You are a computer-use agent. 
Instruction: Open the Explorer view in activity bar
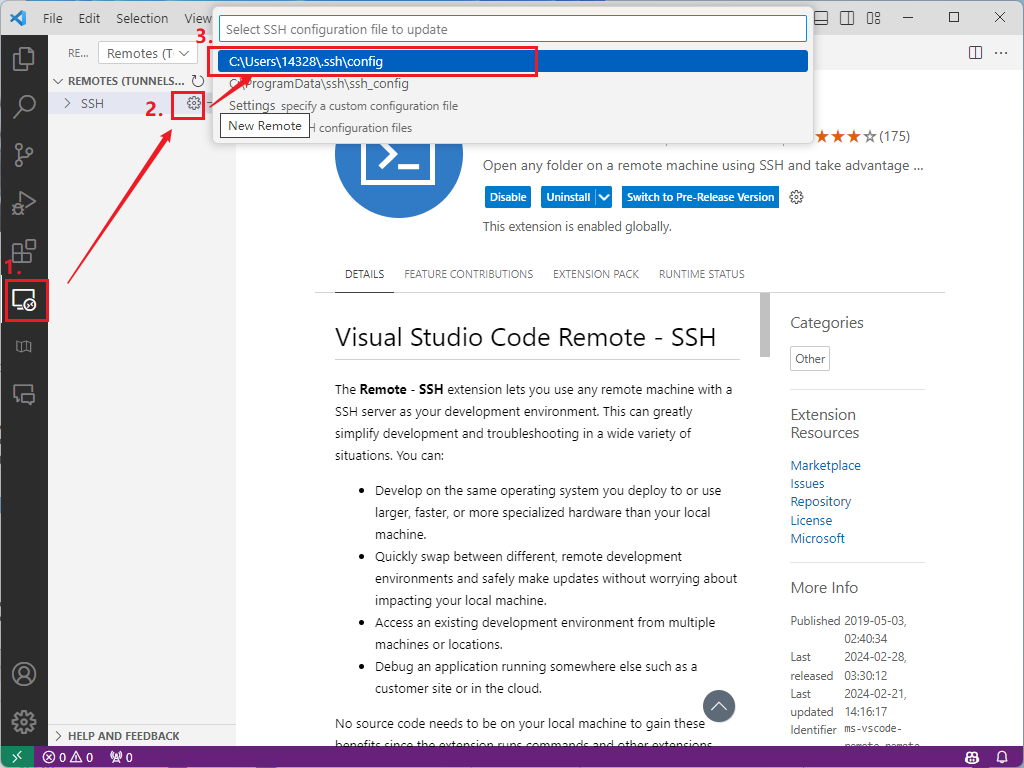pos(24,59)
